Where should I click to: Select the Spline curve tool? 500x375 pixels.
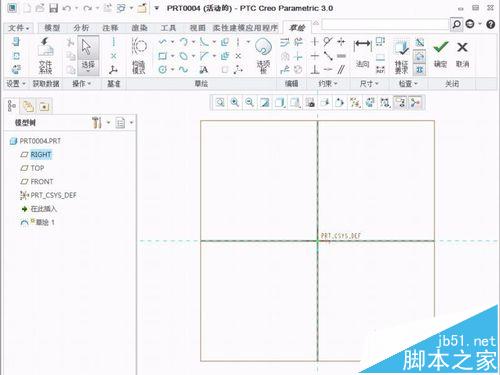coord(183,69)
